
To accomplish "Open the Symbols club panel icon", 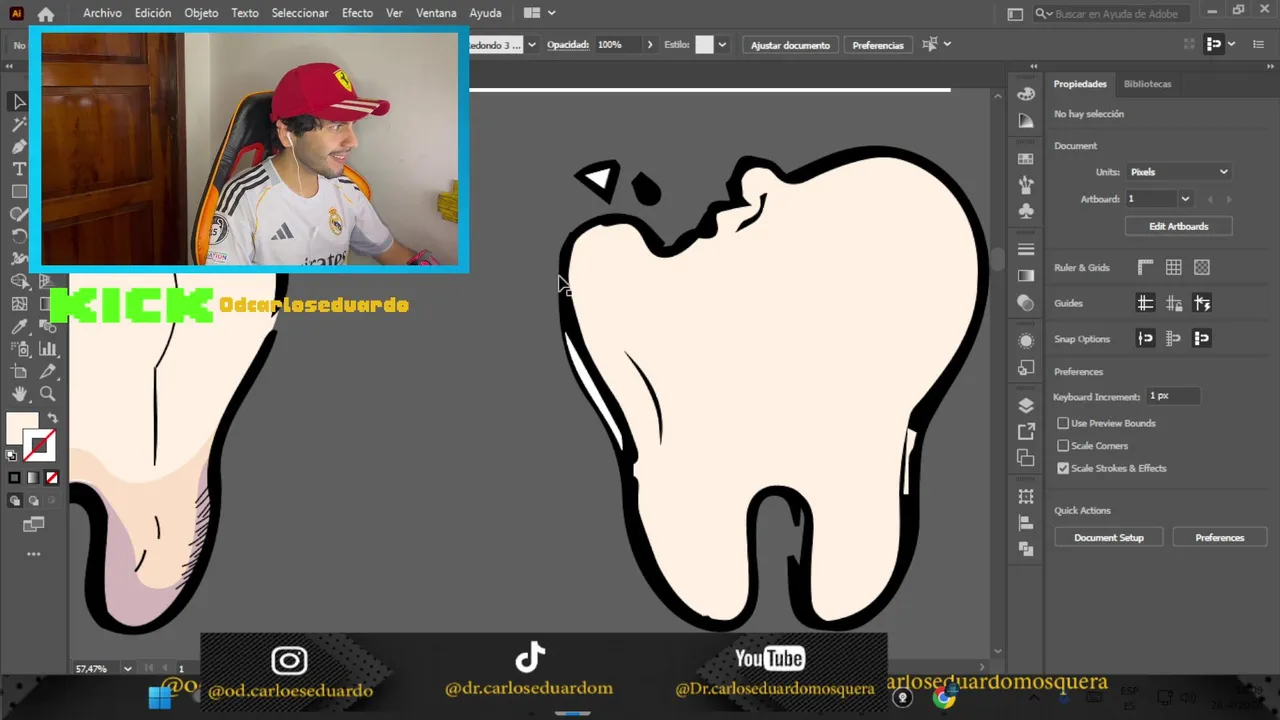I will click(x=1026, y=211).
